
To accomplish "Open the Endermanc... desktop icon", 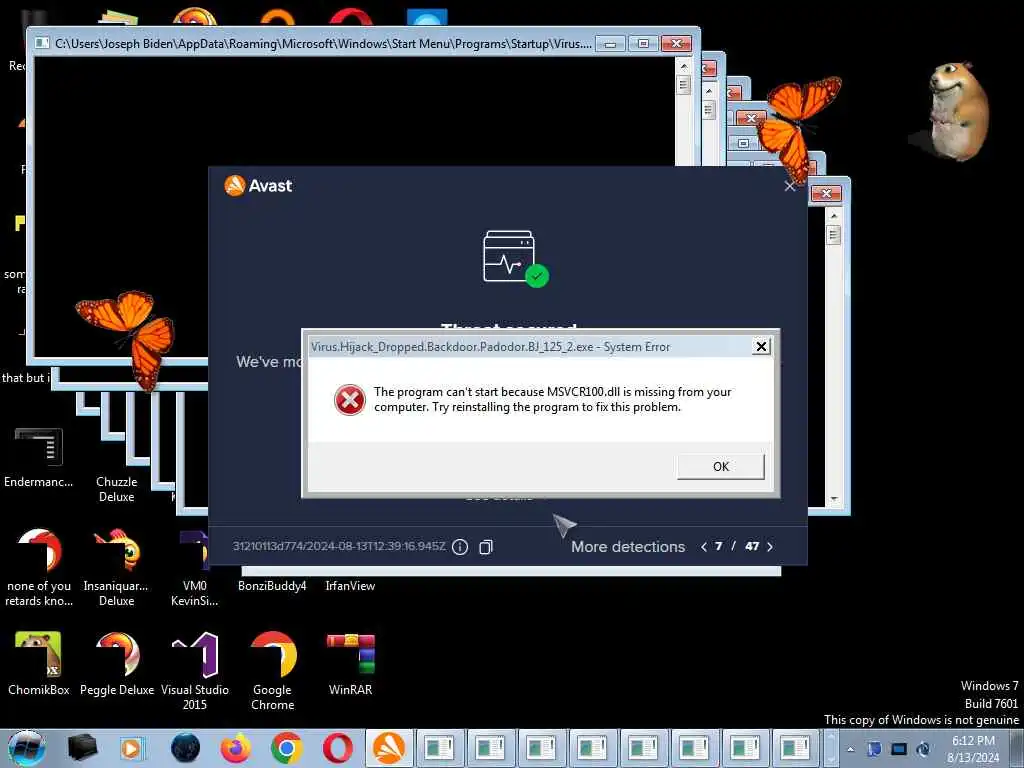I will 38,457.
